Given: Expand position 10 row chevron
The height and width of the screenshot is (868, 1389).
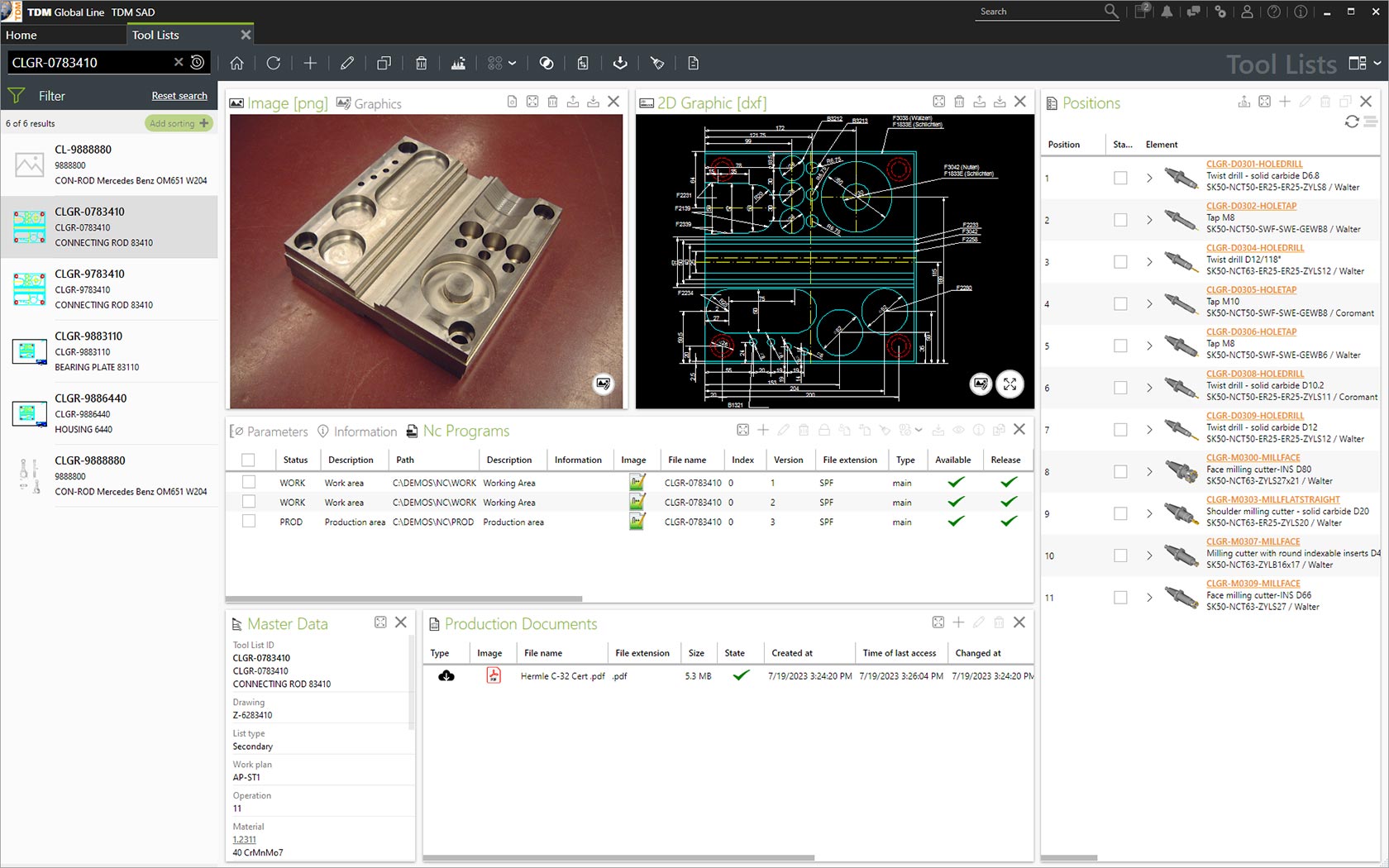Looking at the screenshot, I should pos(1149,556).
